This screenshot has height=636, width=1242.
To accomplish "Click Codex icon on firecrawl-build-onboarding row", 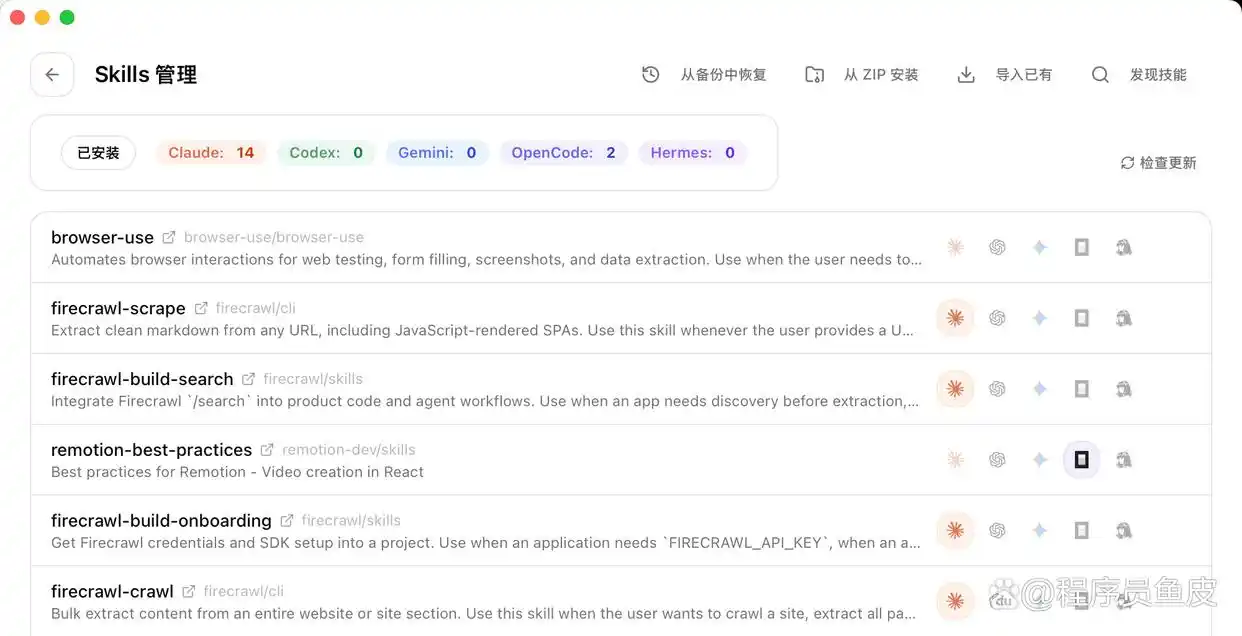I will point(997,531).
